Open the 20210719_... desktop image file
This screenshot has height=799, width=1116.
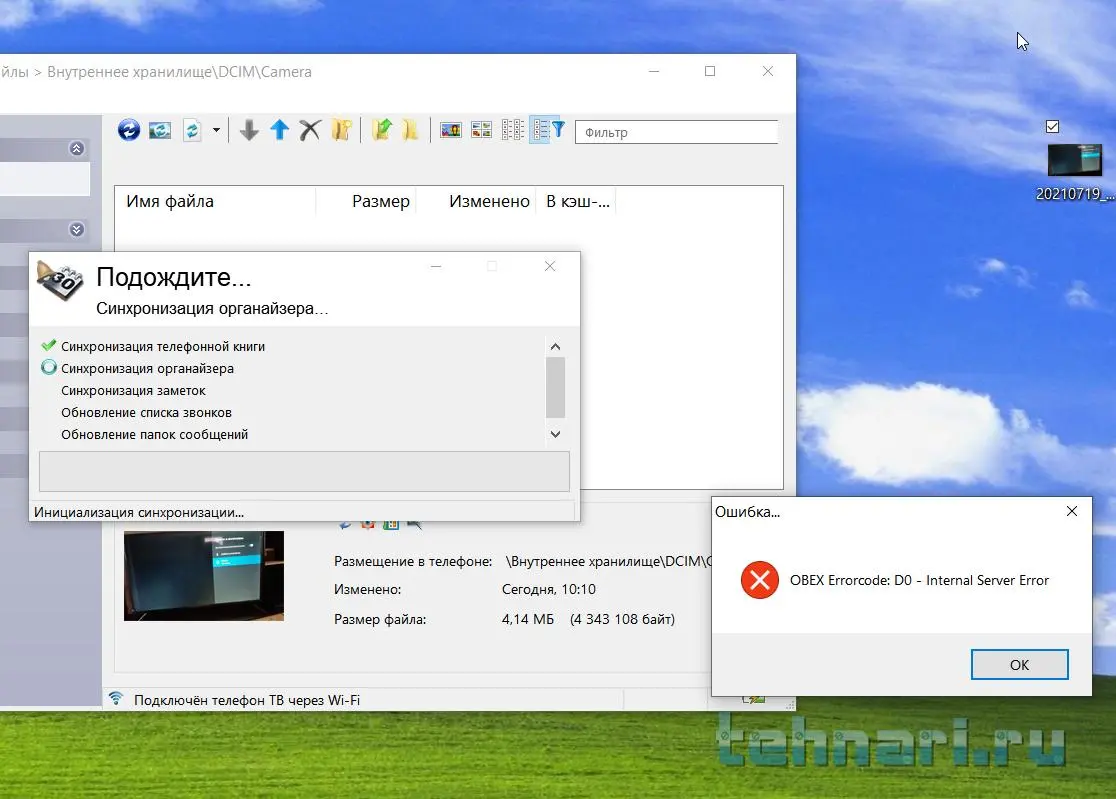(x=1075, y=172)
